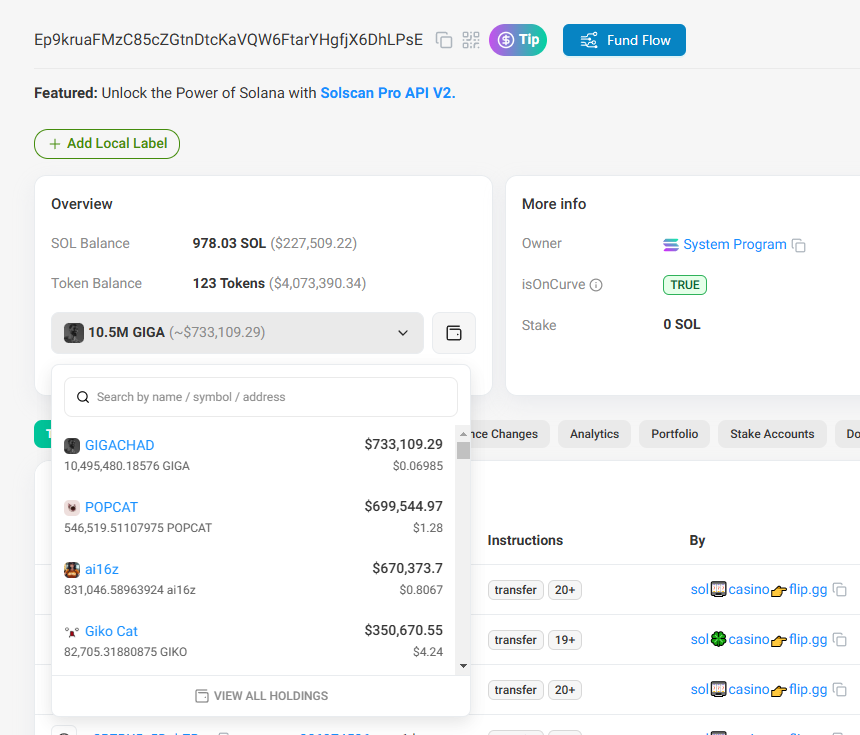Open the POPCAT token link
860x735 pixels.
point(111,507)
